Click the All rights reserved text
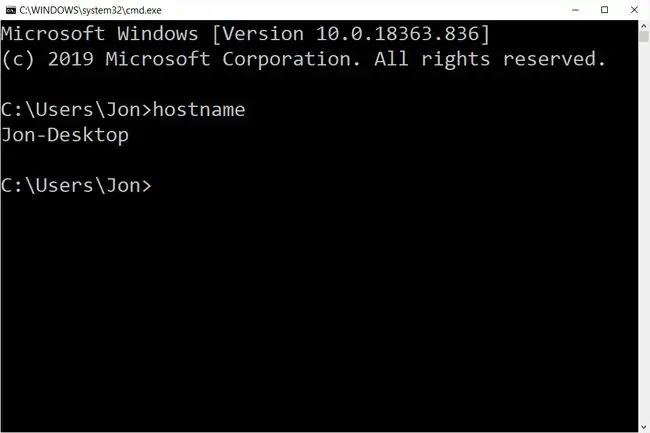The image size is (650, 433). (490, 59)
